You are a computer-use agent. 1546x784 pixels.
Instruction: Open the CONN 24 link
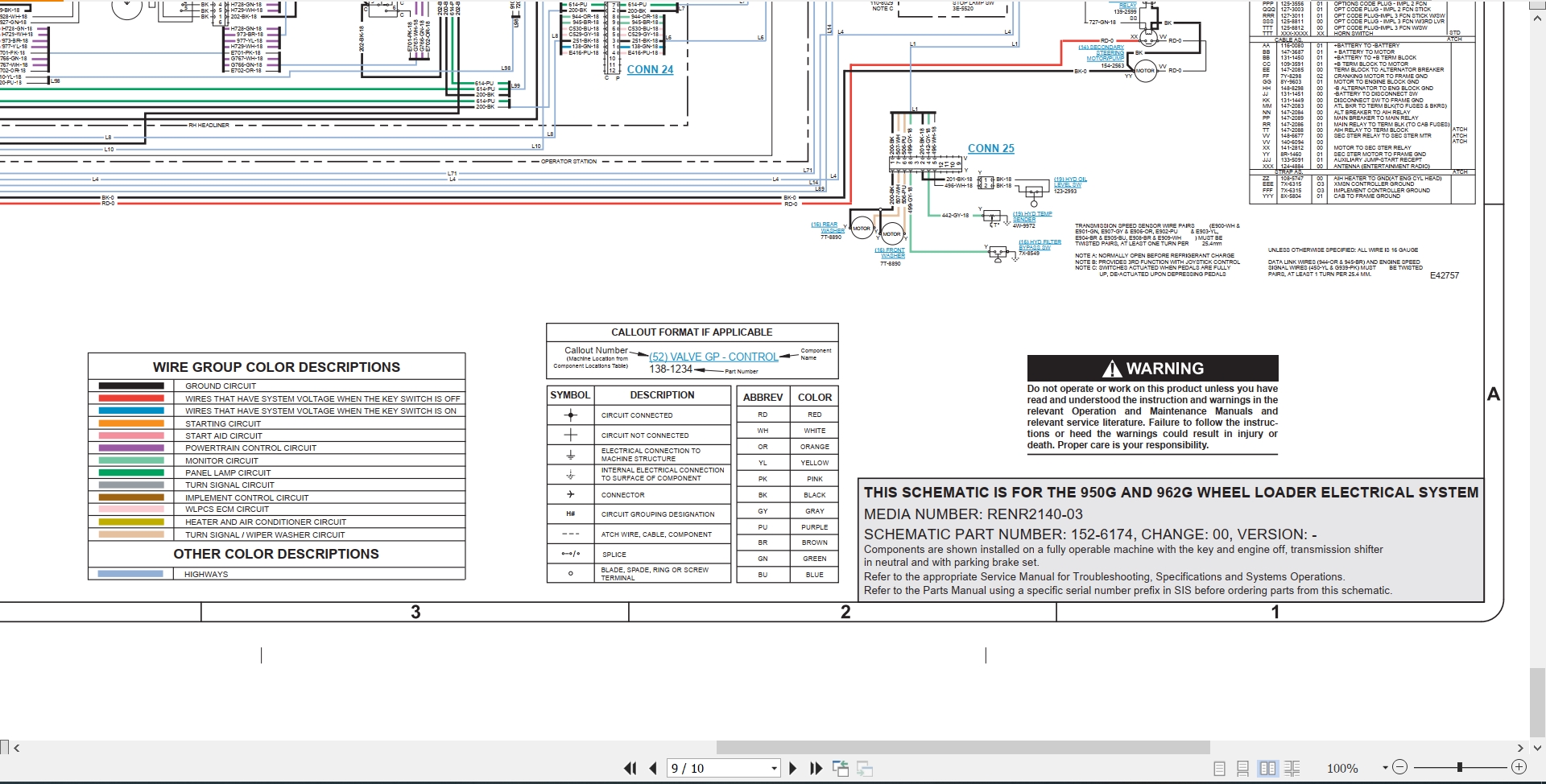click(x=650, y=70)
